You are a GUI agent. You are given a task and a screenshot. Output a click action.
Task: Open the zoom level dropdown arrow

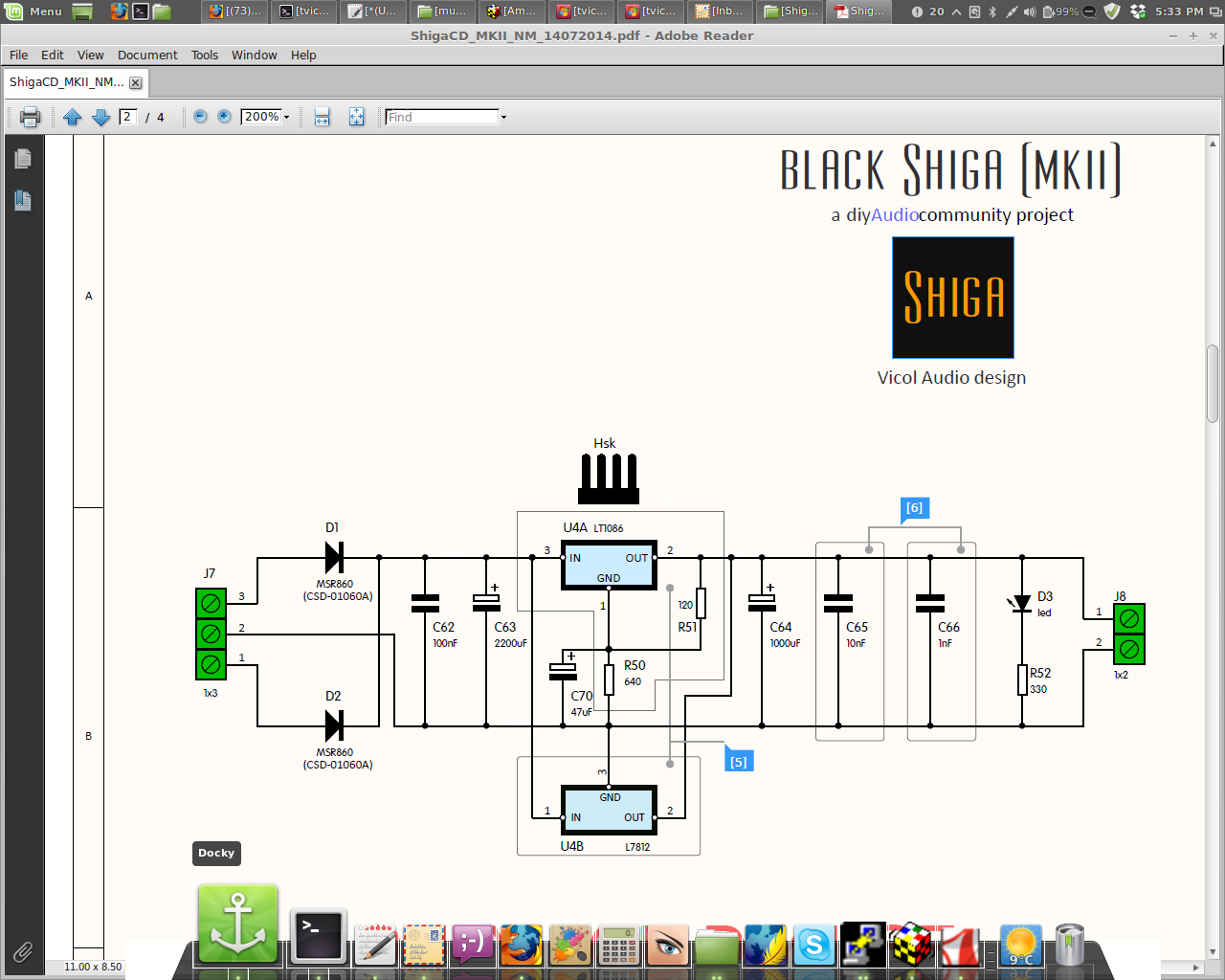(x=286, y=117)
